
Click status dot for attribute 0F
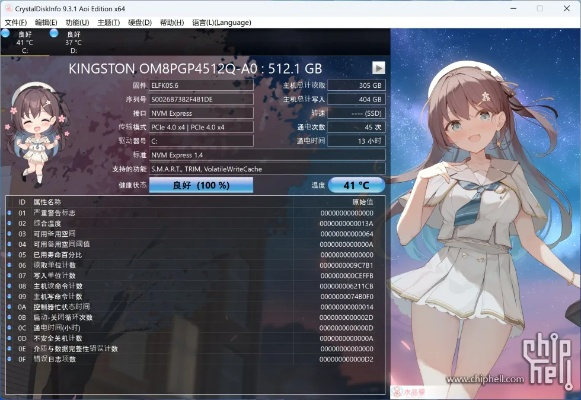pos(10,359)
